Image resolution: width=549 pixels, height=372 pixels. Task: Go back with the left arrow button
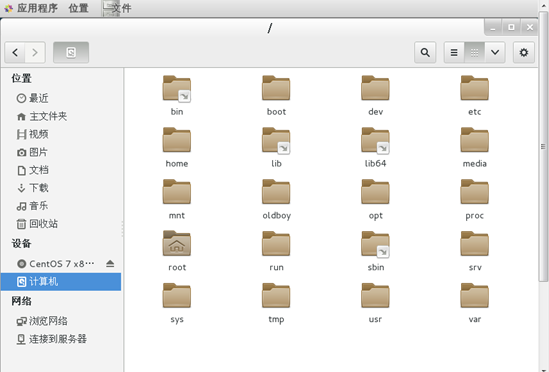(x=15, y=53)
